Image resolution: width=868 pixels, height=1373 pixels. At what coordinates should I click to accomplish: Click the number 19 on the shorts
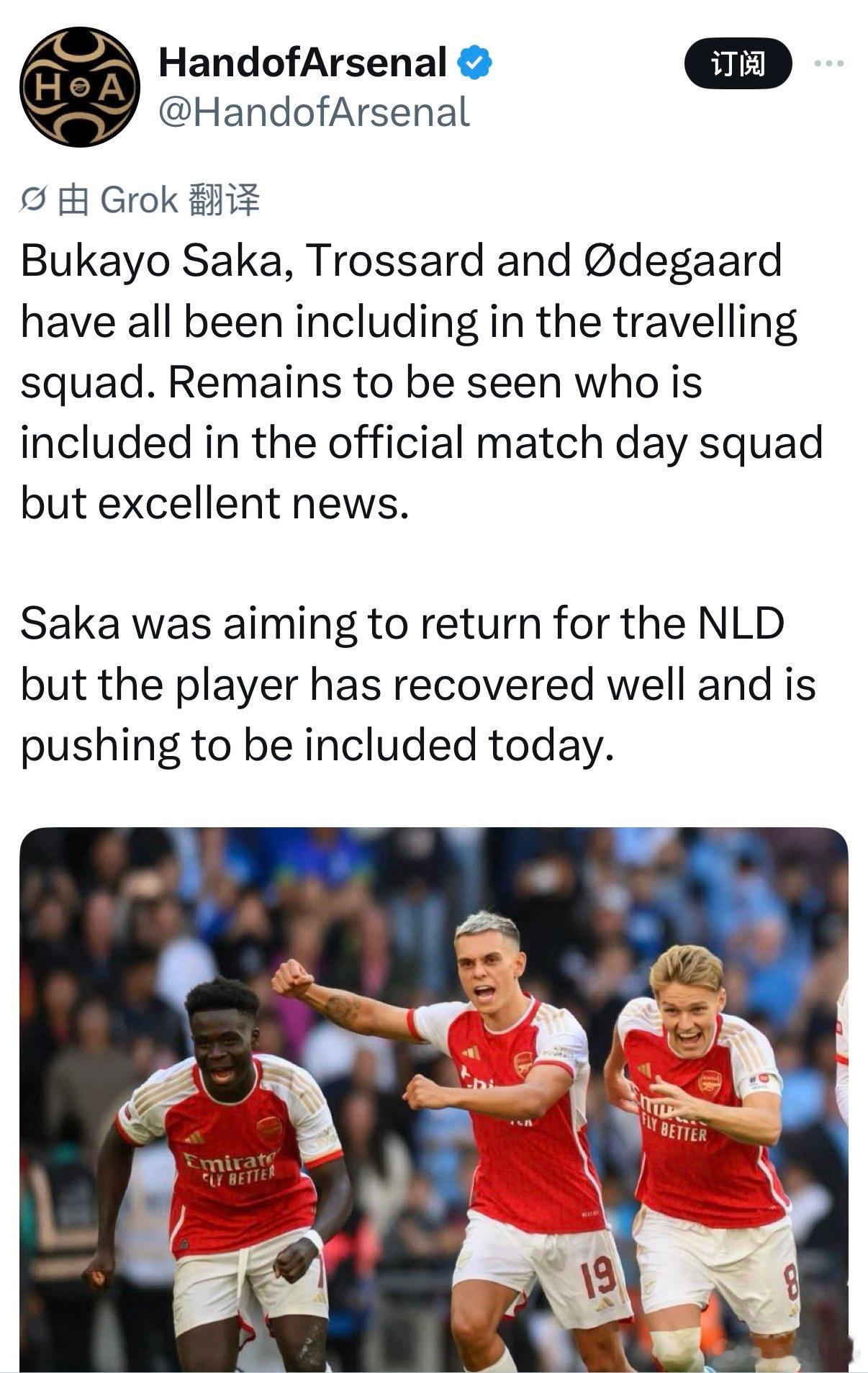point(598,1276)
